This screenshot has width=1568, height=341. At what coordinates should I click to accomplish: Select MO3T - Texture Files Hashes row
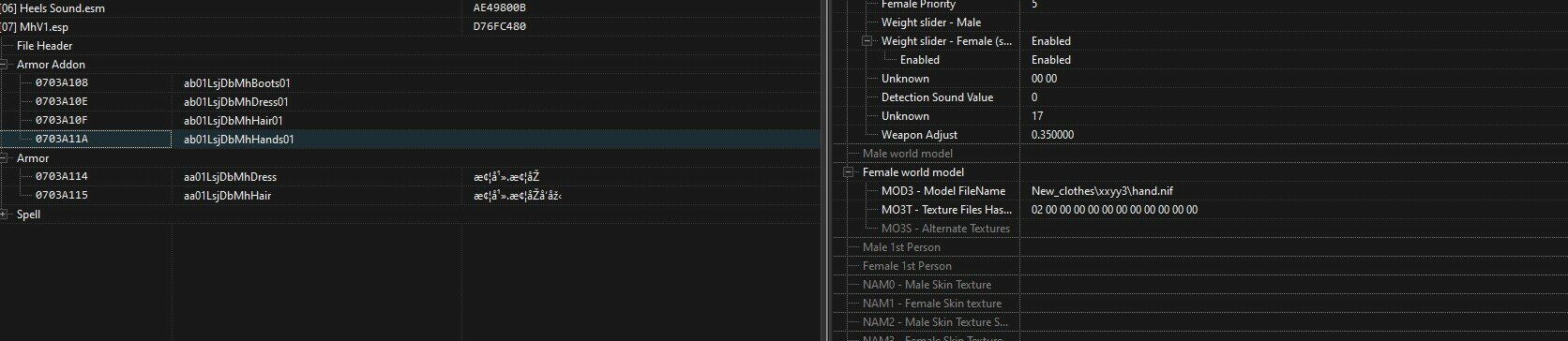pyautogui.click(x=946, y=210)
